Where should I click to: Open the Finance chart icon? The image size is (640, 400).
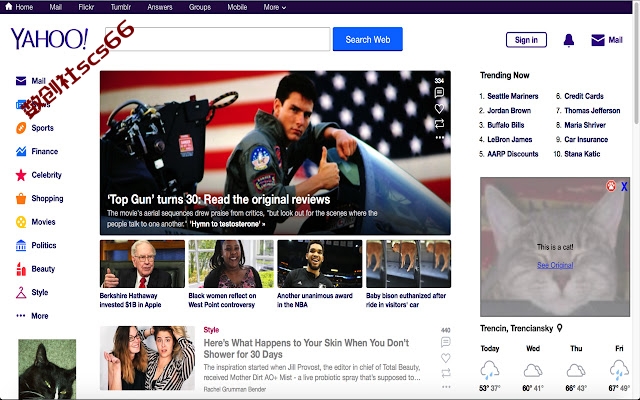(x=21, y=151)
